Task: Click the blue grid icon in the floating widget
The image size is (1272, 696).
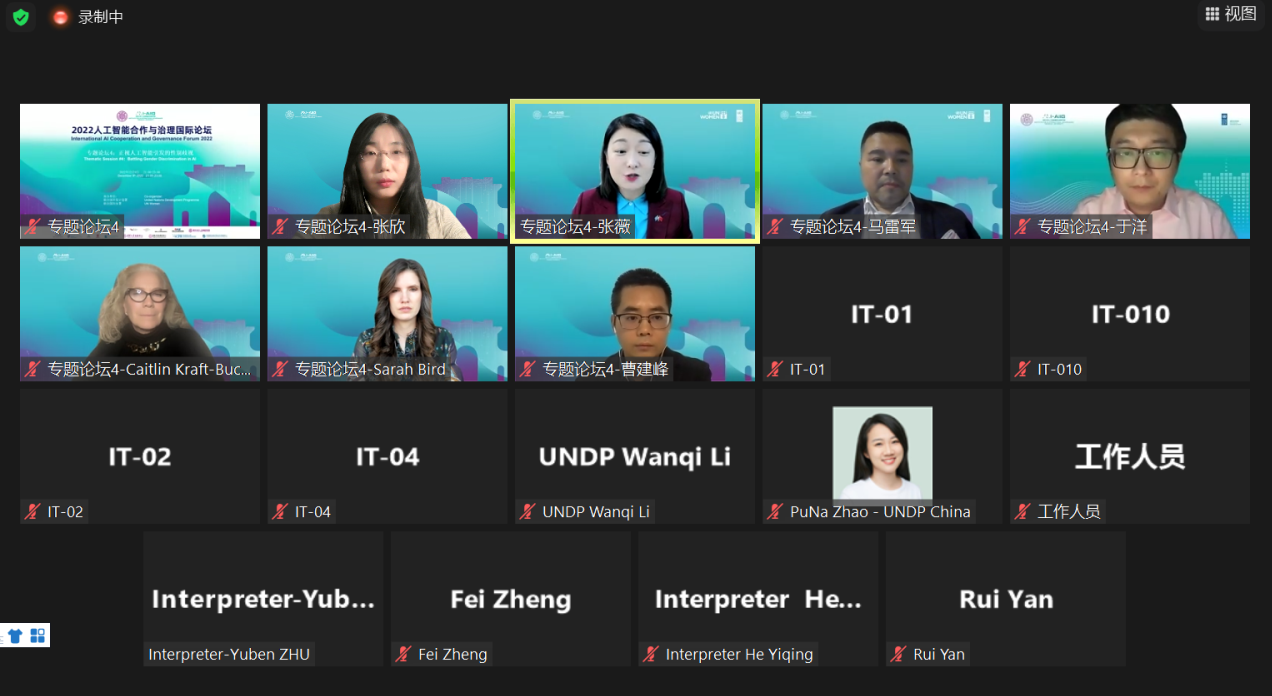Action: pos(37,635)
